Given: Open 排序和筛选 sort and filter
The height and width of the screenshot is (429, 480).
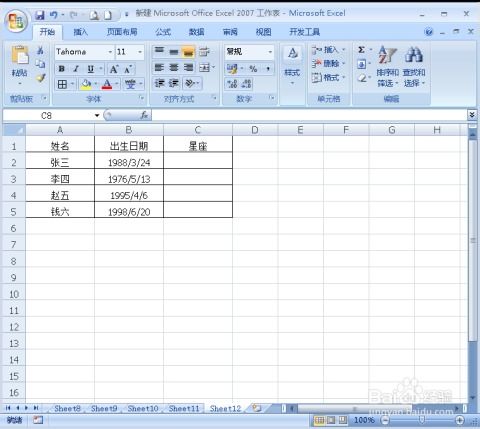Looking at the screenshot, I should (387, 66).
